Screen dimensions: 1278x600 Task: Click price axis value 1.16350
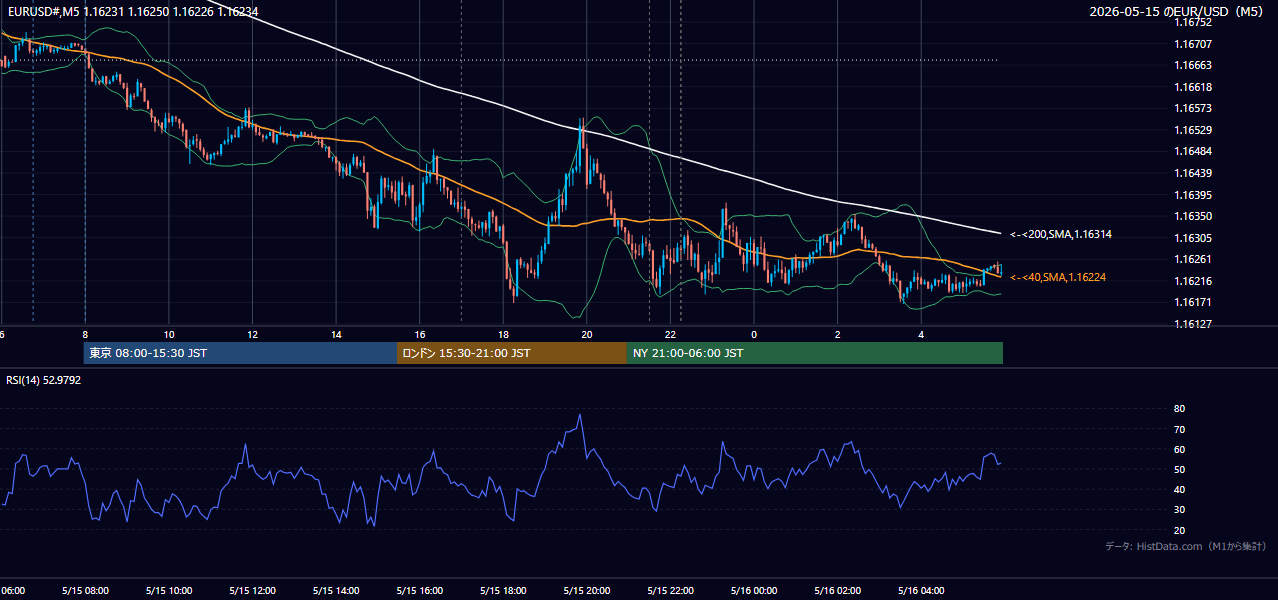(1192, 216)
